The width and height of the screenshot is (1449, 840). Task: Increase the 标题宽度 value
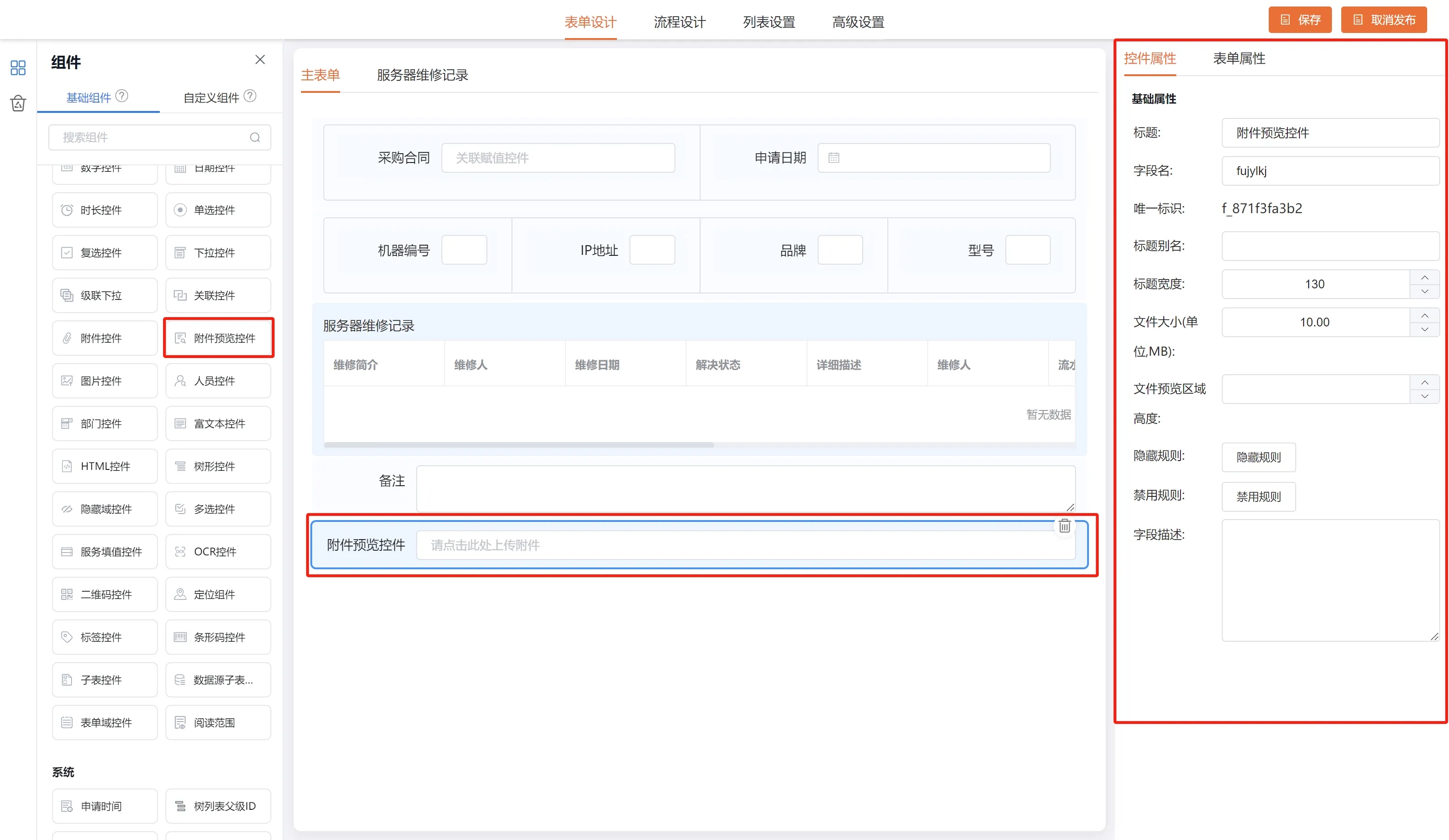pyautogui.click(x=1424, y=278)
